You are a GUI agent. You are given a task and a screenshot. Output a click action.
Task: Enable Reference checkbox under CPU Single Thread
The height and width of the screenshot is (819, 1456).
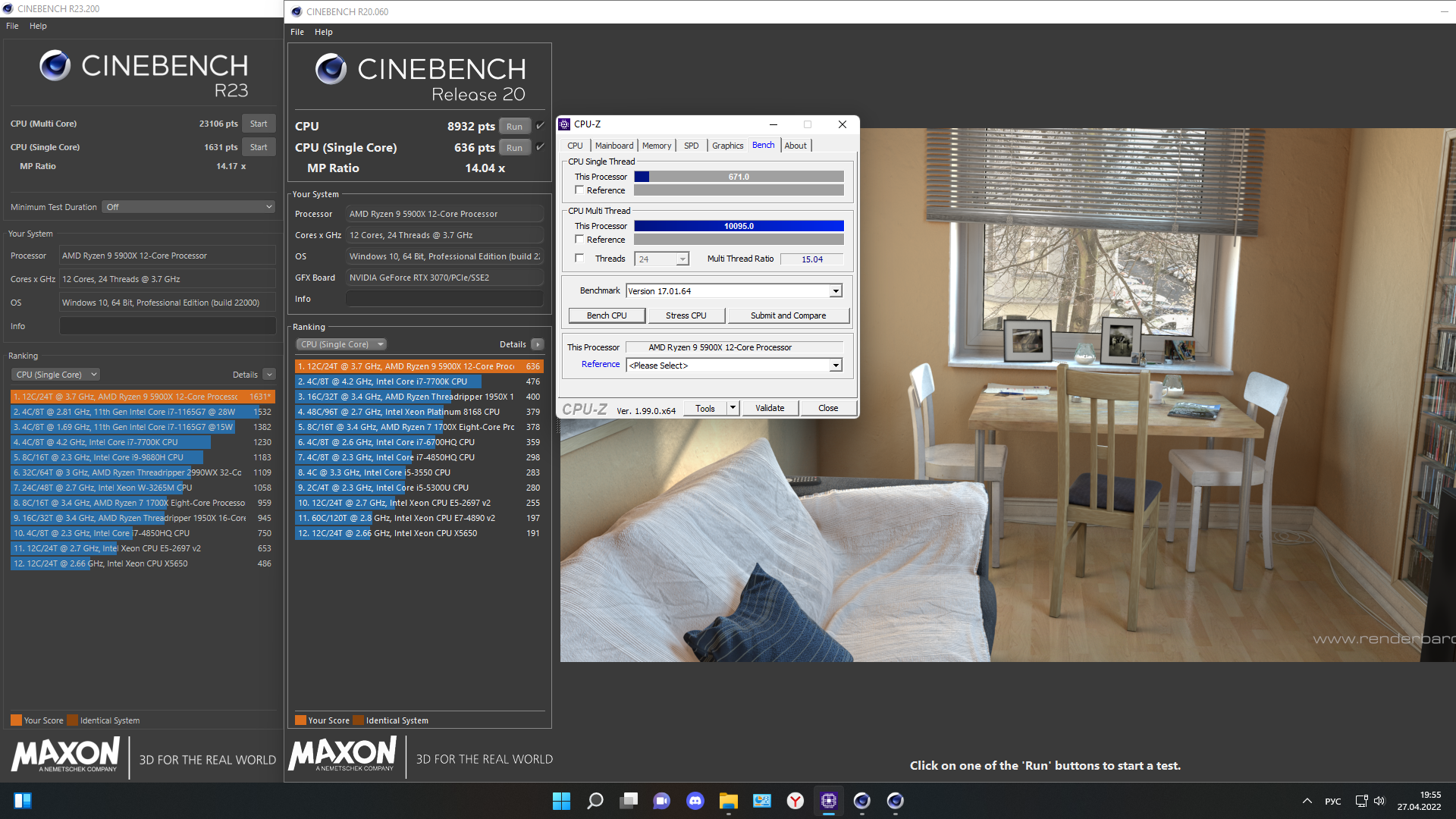(x=580, y=190)
